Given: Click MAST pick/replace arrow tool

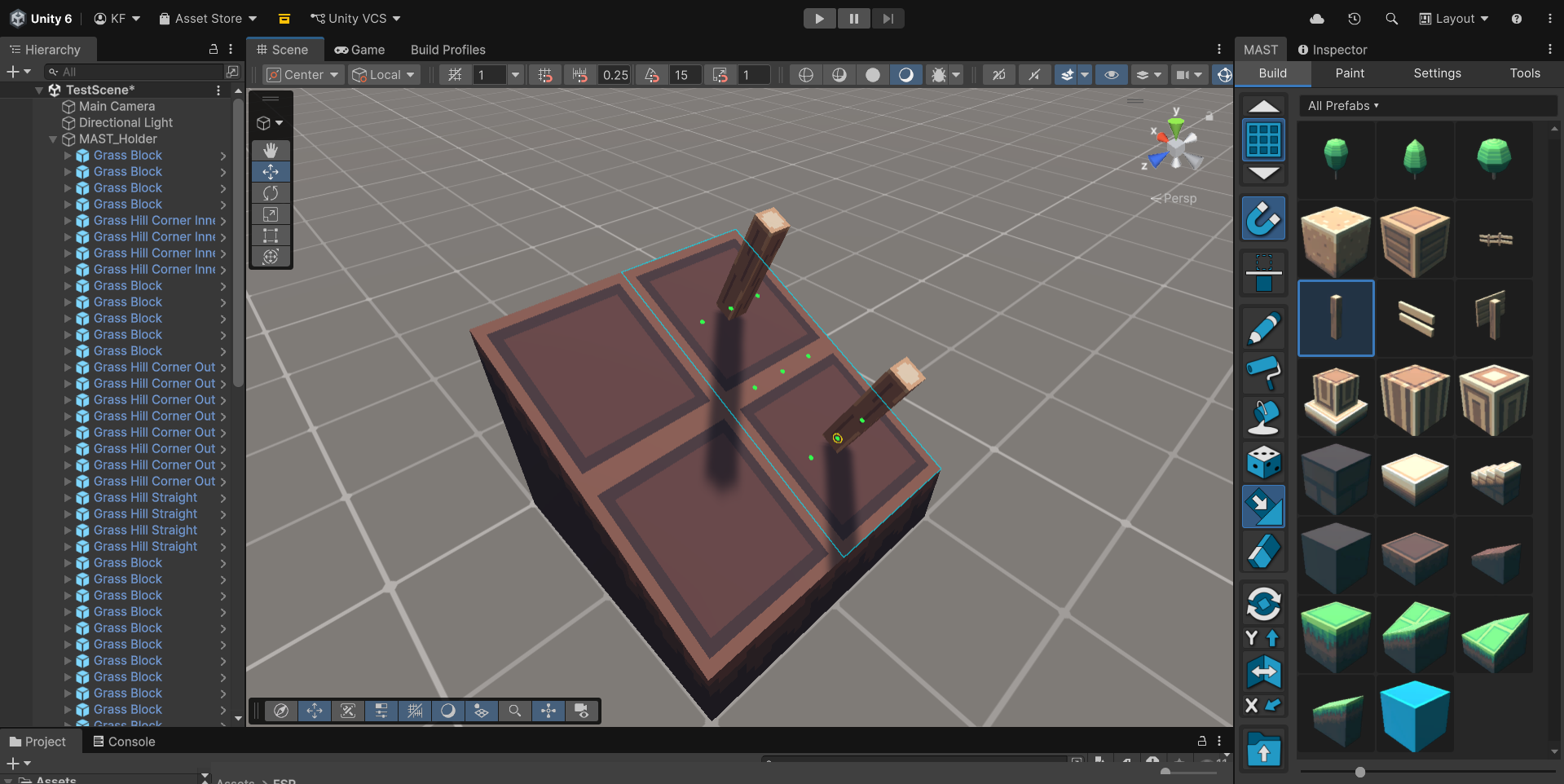Looking at the screenshot, I should coord(1263,506).
